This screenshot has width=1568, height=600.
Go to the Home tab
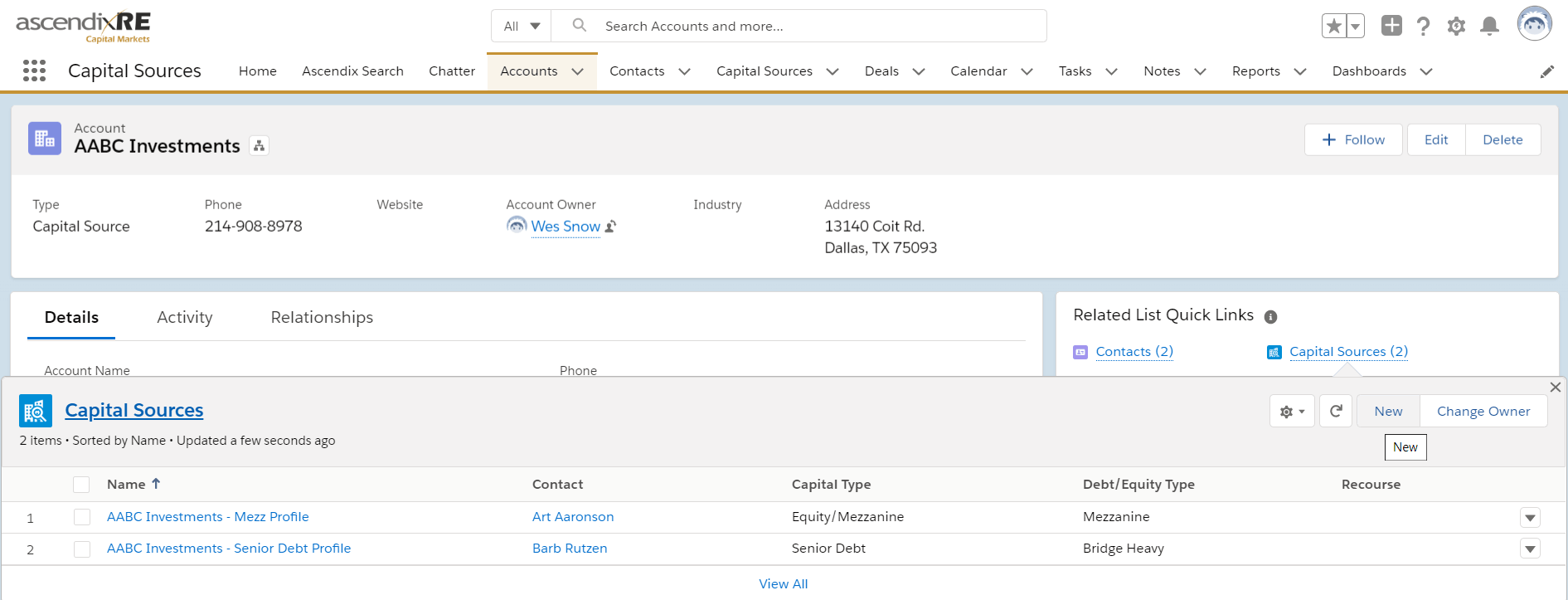pos(258,71)
